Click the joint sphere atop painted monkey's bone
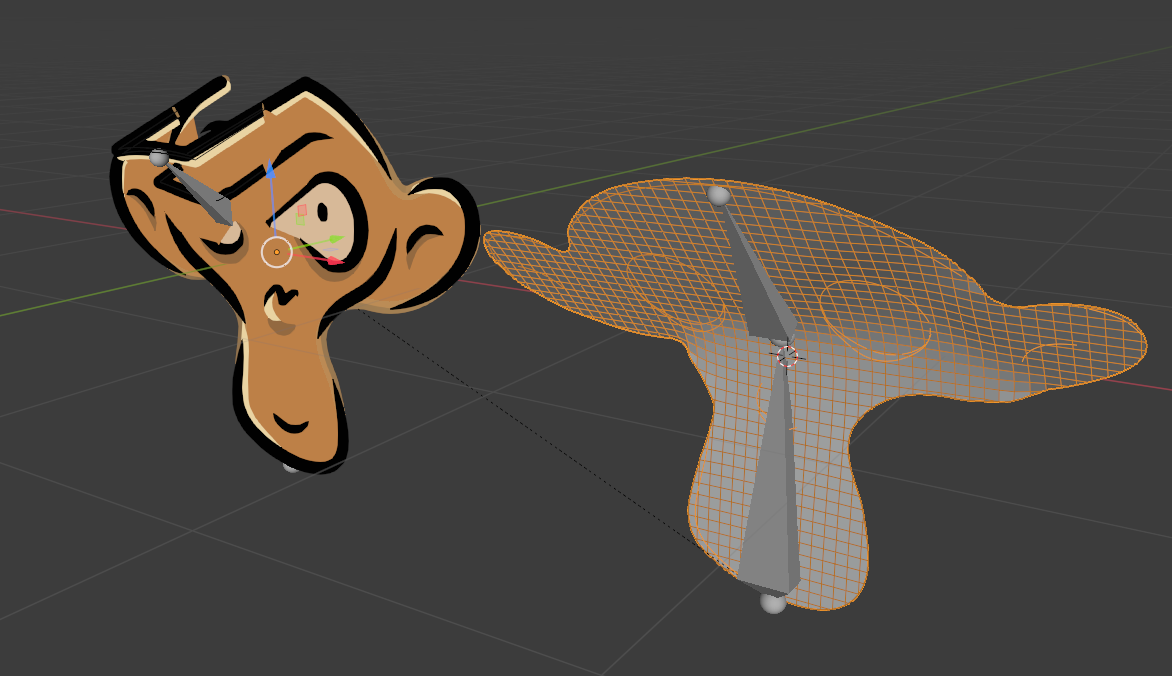1172x676 pixels. (158, 158)
